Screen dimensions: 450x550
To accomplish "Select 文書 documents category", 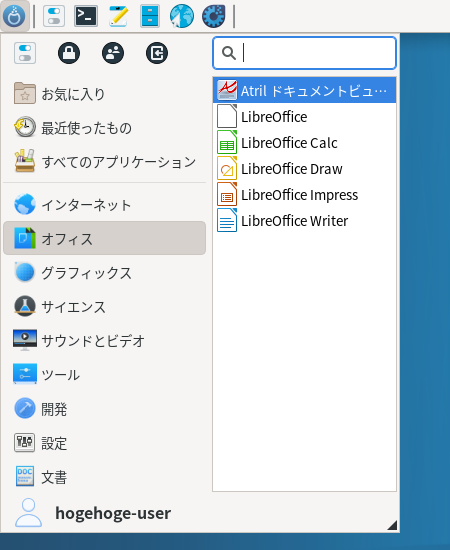I will (x=105, y=477).
